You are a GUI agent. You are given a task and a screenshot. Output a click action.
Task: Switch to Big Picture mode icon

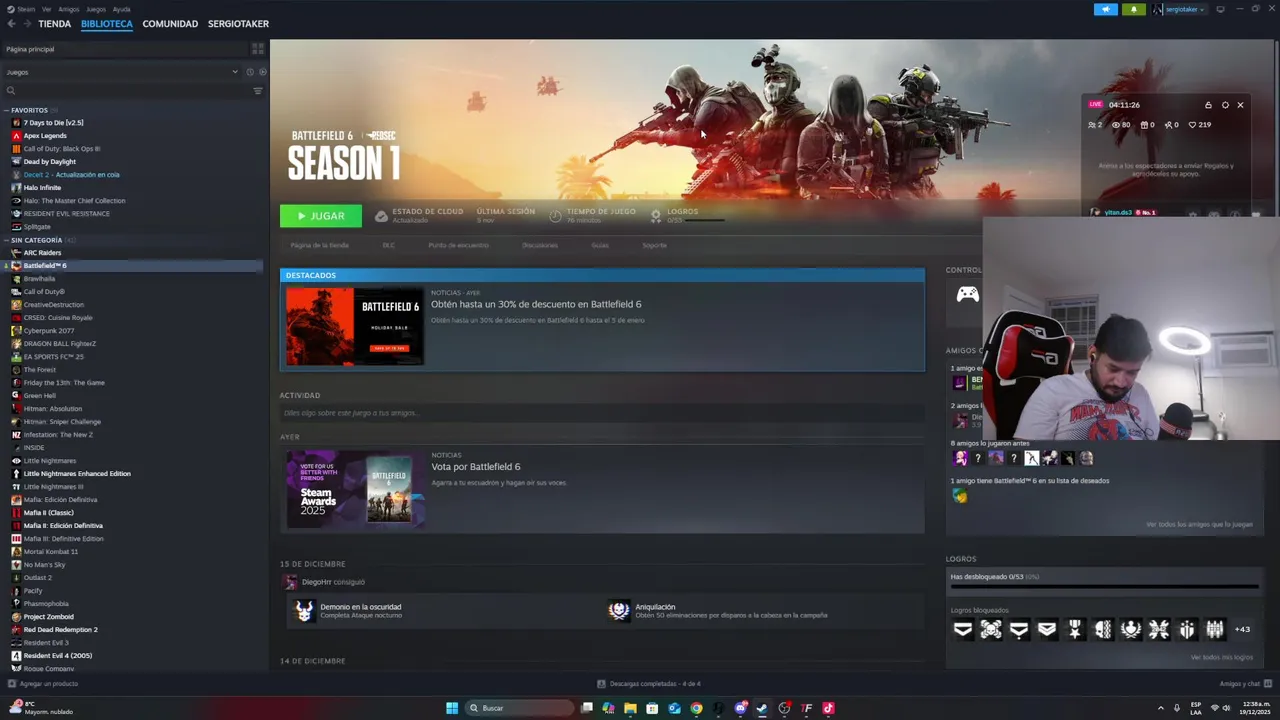pos(1220,9)
